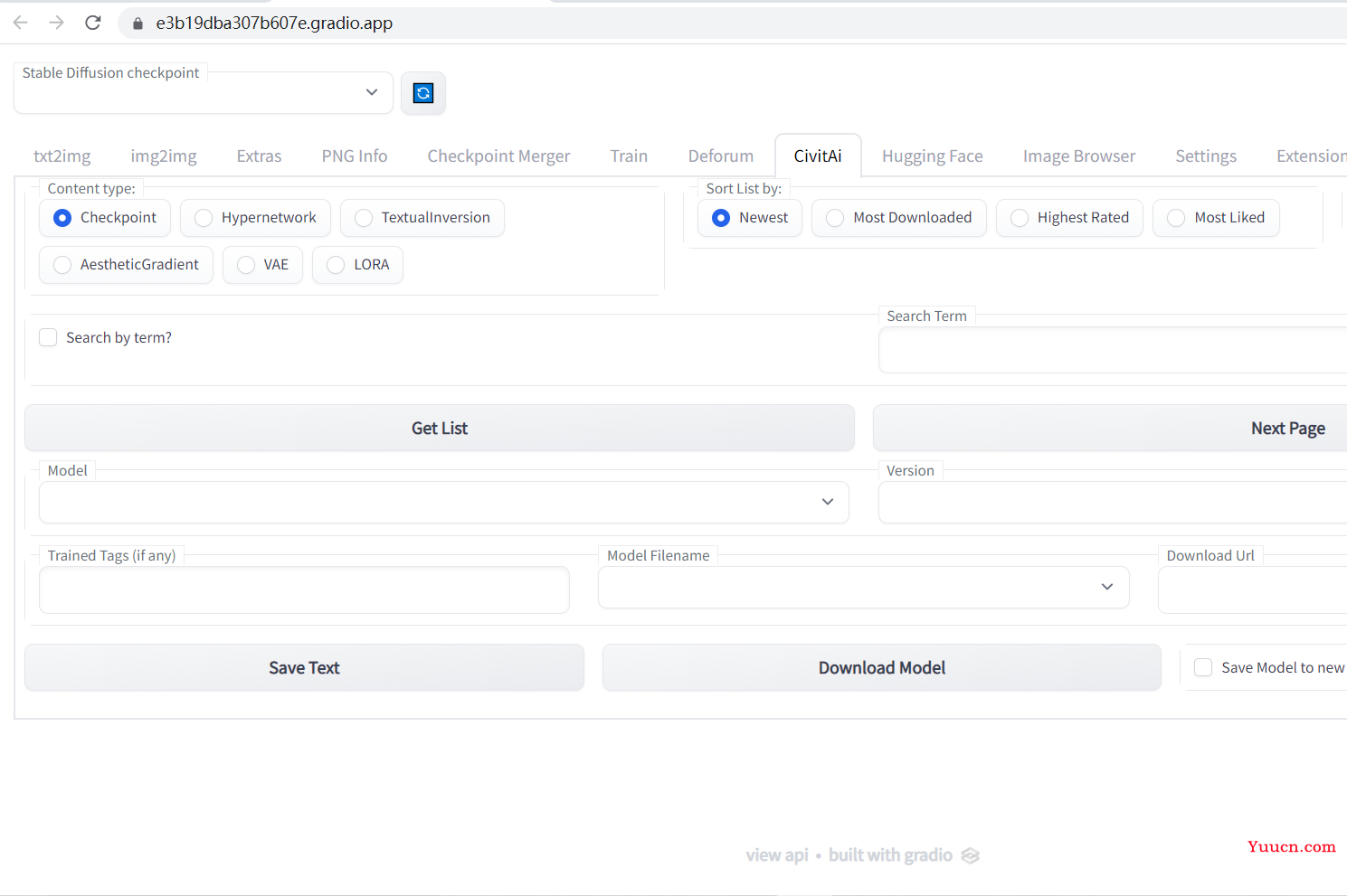The height and width of the screenshot is (896, 1347).
Task: Open the view api link
Action: pyautogui.click(x=777, y=855)
